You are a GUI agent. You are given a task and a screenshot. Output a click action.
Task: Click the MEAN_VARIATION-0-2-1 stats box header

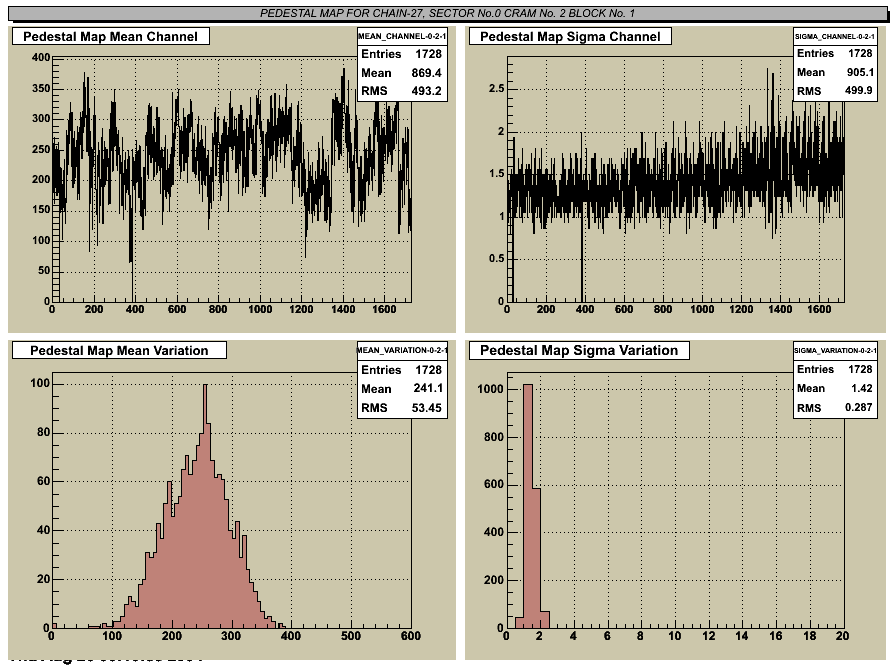402,350
